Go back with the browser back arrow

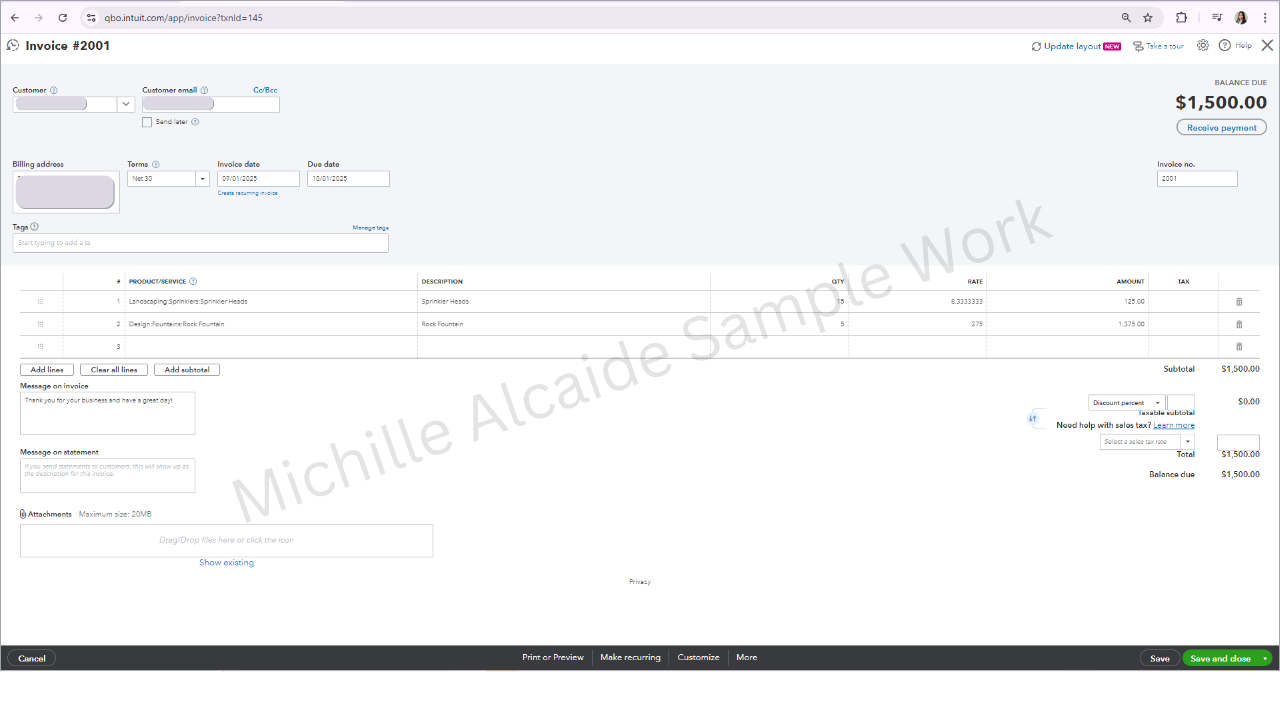point(15,18)
